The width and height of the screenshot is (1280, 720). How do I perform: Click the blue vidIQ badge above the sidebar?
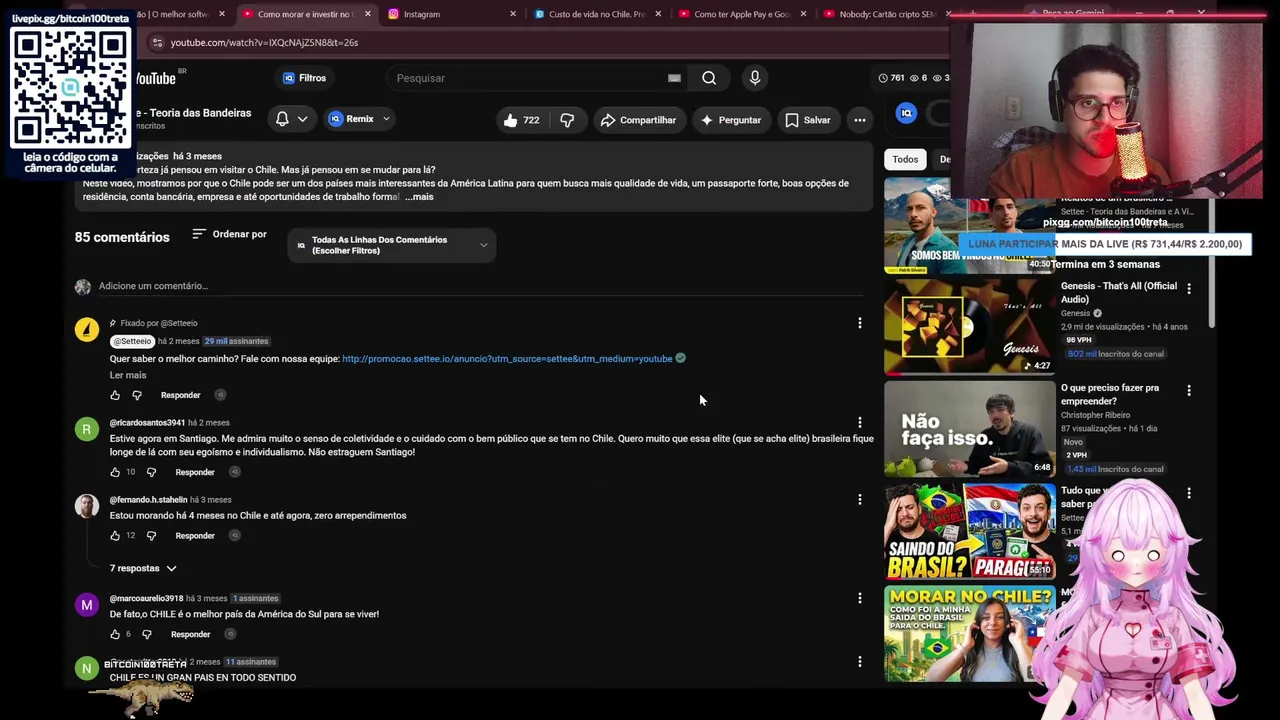906,113
